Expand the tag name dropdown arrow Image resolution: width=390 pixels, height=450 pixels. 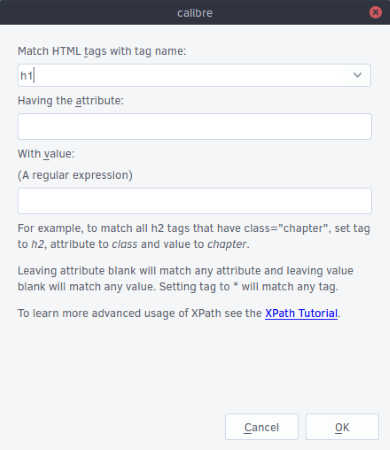(357, 75)
